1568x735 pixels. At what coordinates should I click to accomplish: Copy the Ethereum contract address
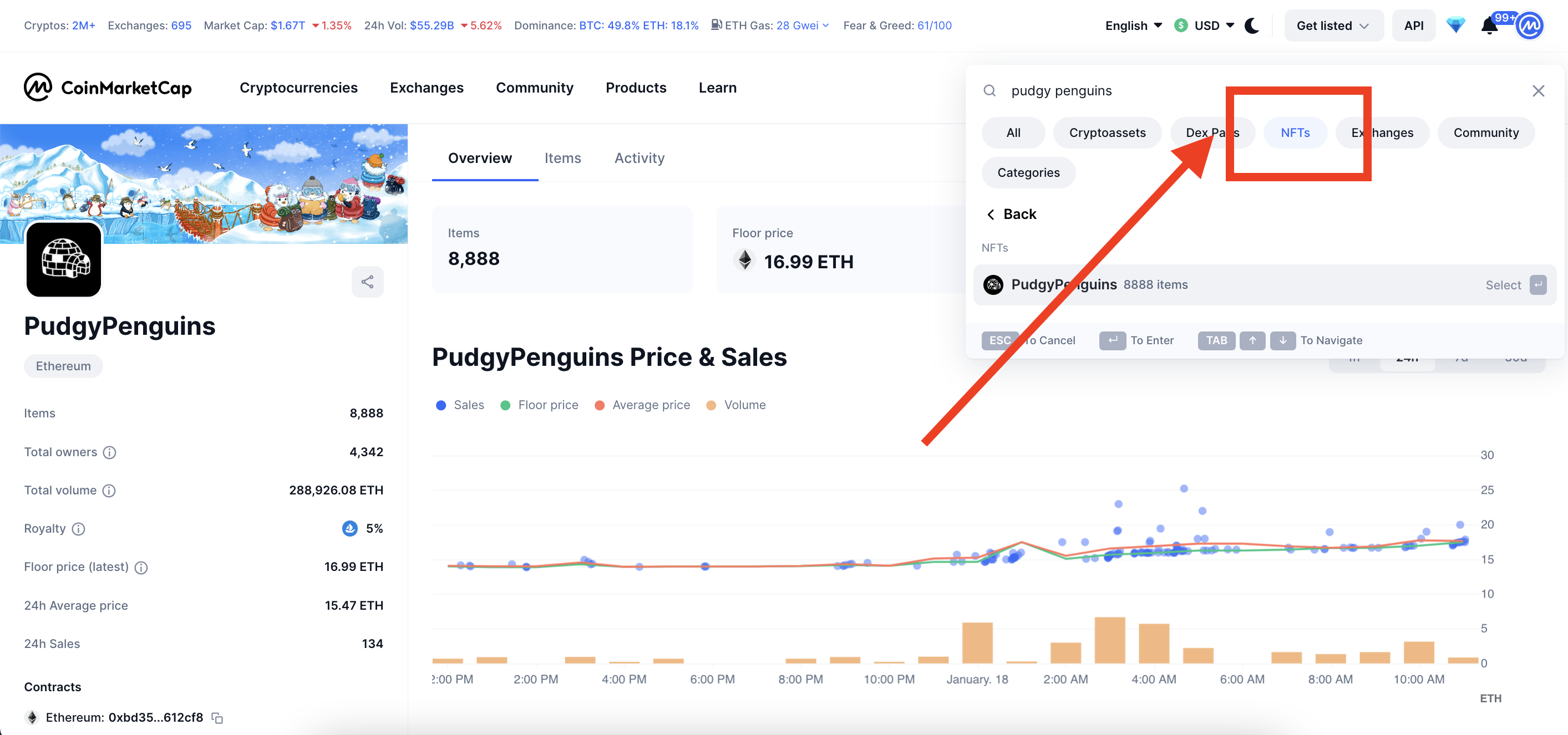pos(217,718)
